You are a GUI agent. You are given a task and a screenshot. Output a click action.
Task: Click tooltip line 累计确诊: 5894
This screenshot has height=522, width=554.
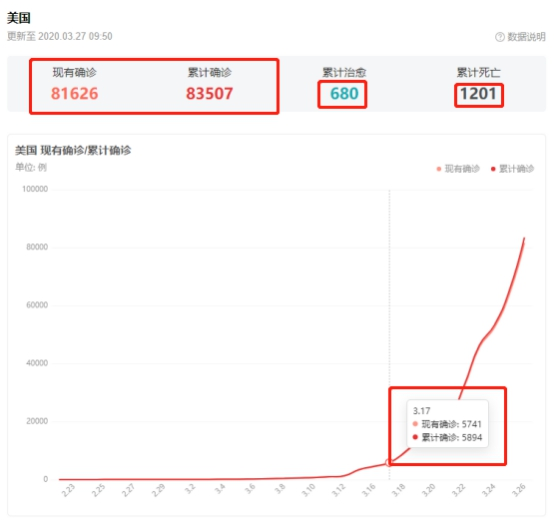click(447, 438)
